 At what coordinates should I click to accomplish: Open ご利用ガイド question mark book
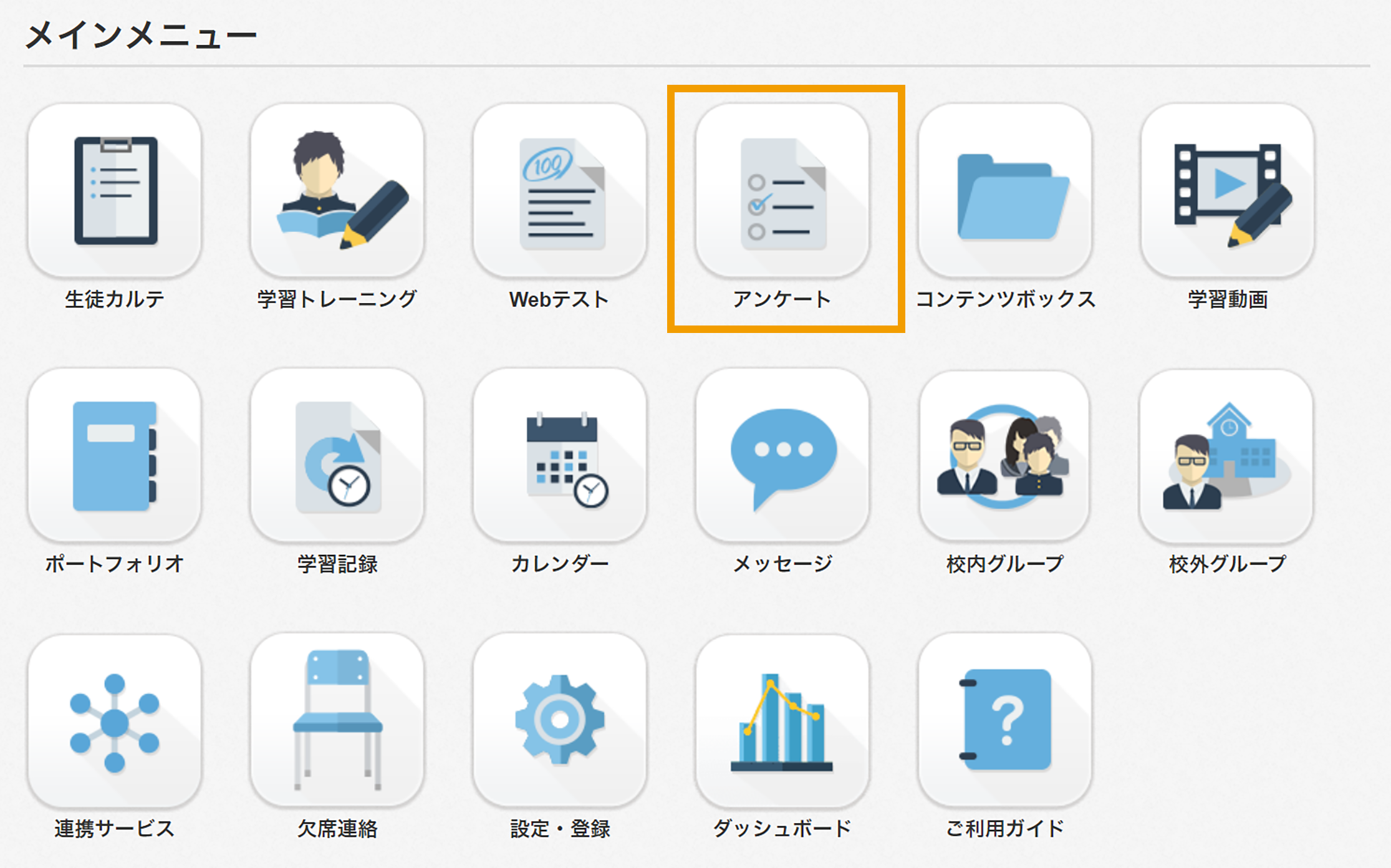click(x=1005, y=720)
